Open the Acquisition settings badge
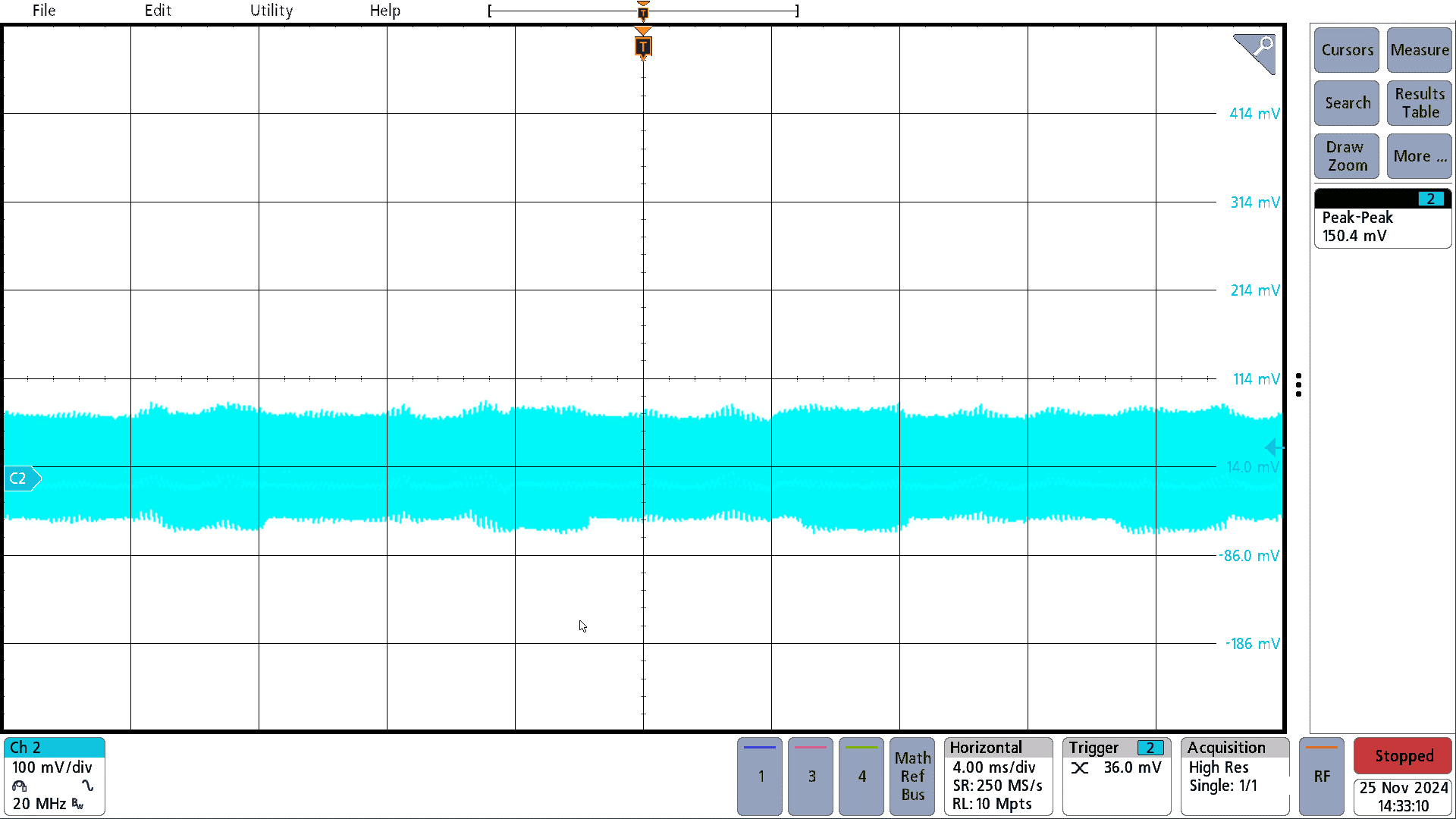1456x819 pixels. point(1235,777)
